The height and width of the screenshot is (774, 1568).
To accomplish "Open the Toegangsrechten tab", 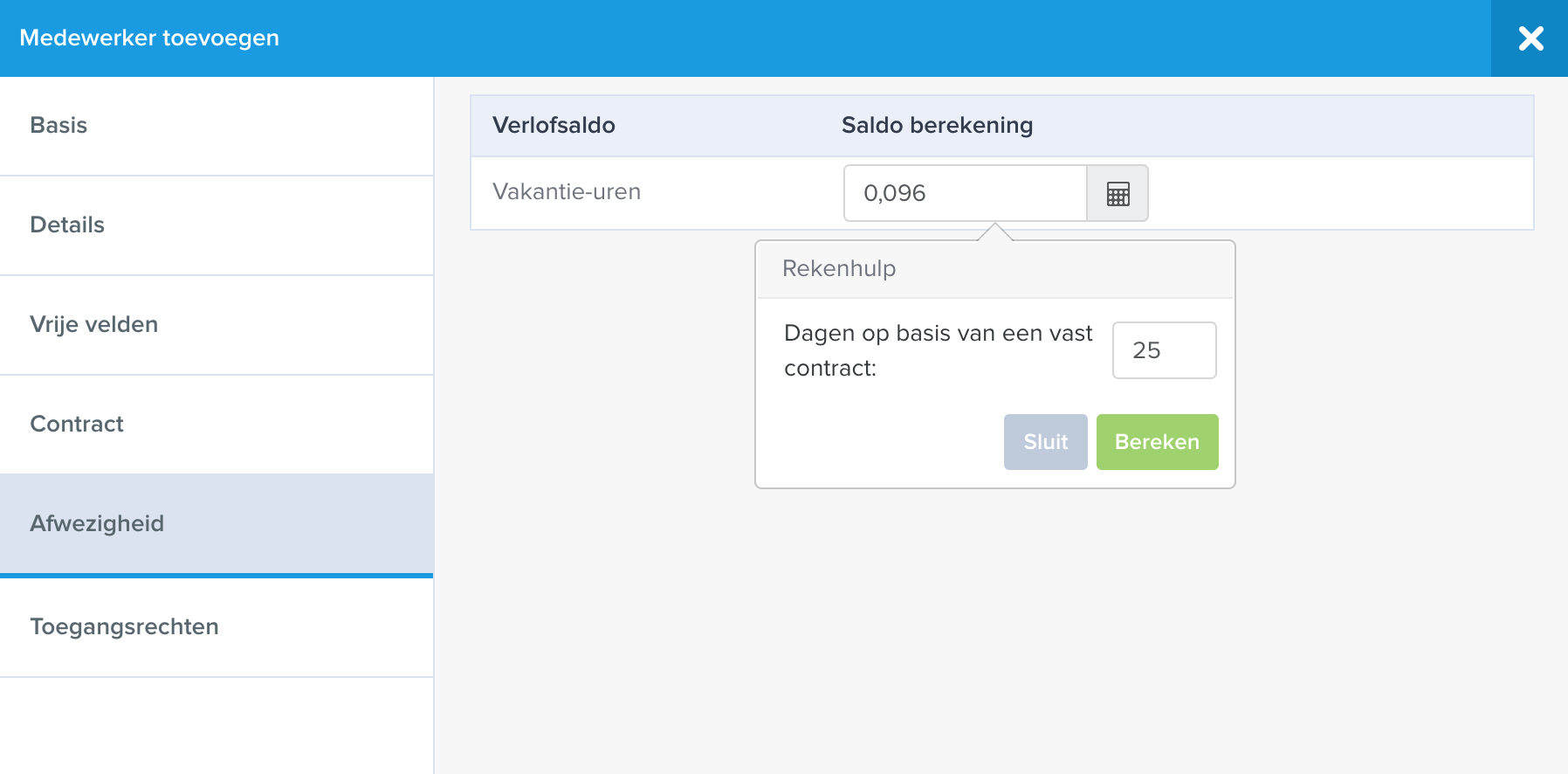I will click(217, 627).
